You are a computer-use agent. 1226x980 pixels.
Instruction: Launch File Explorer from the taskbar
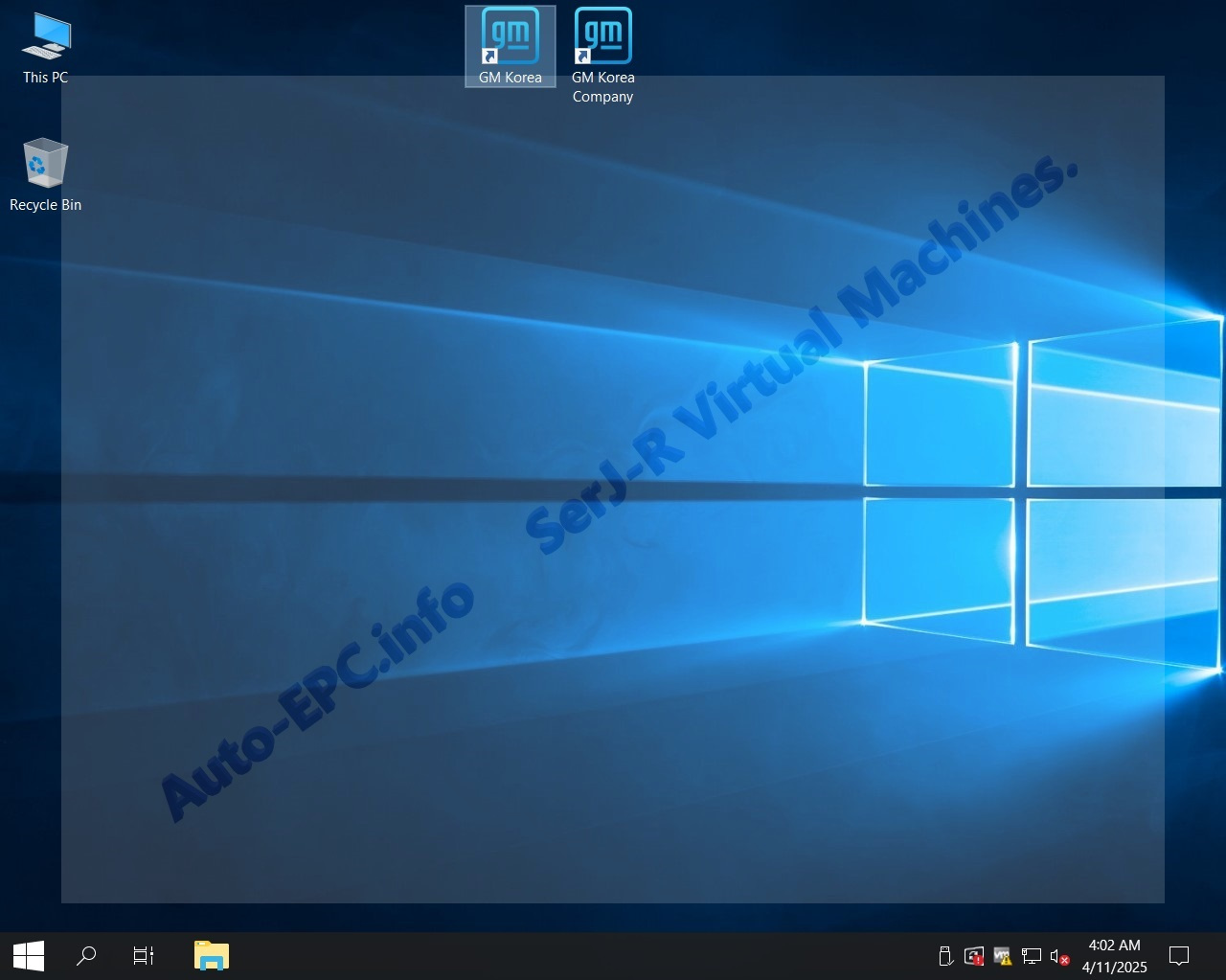(211, 955)
